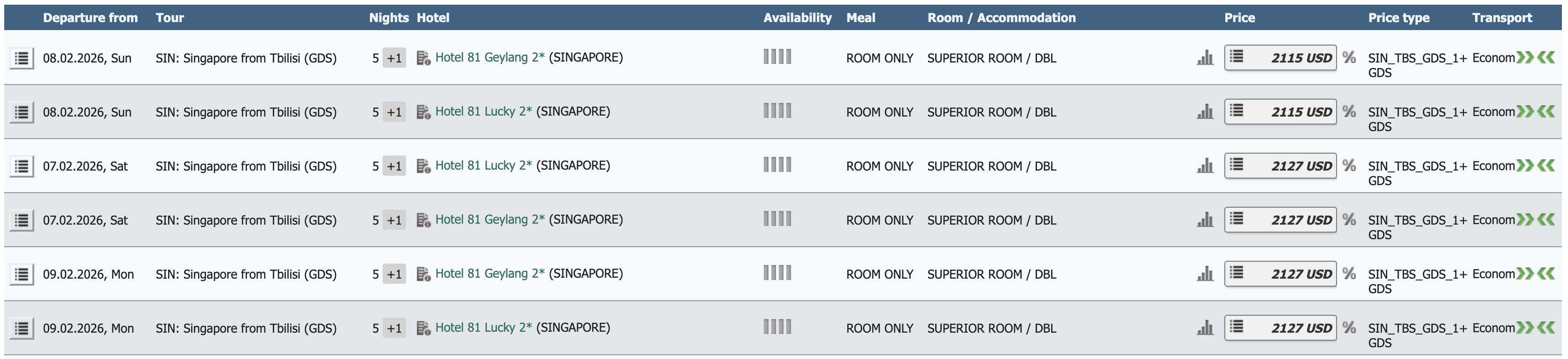Viewport: 1568px width, 359px height.
Task: Expand +1 nights on 09.02.2026 Hotel 81 Lucky row
Action: pos(394,328)
